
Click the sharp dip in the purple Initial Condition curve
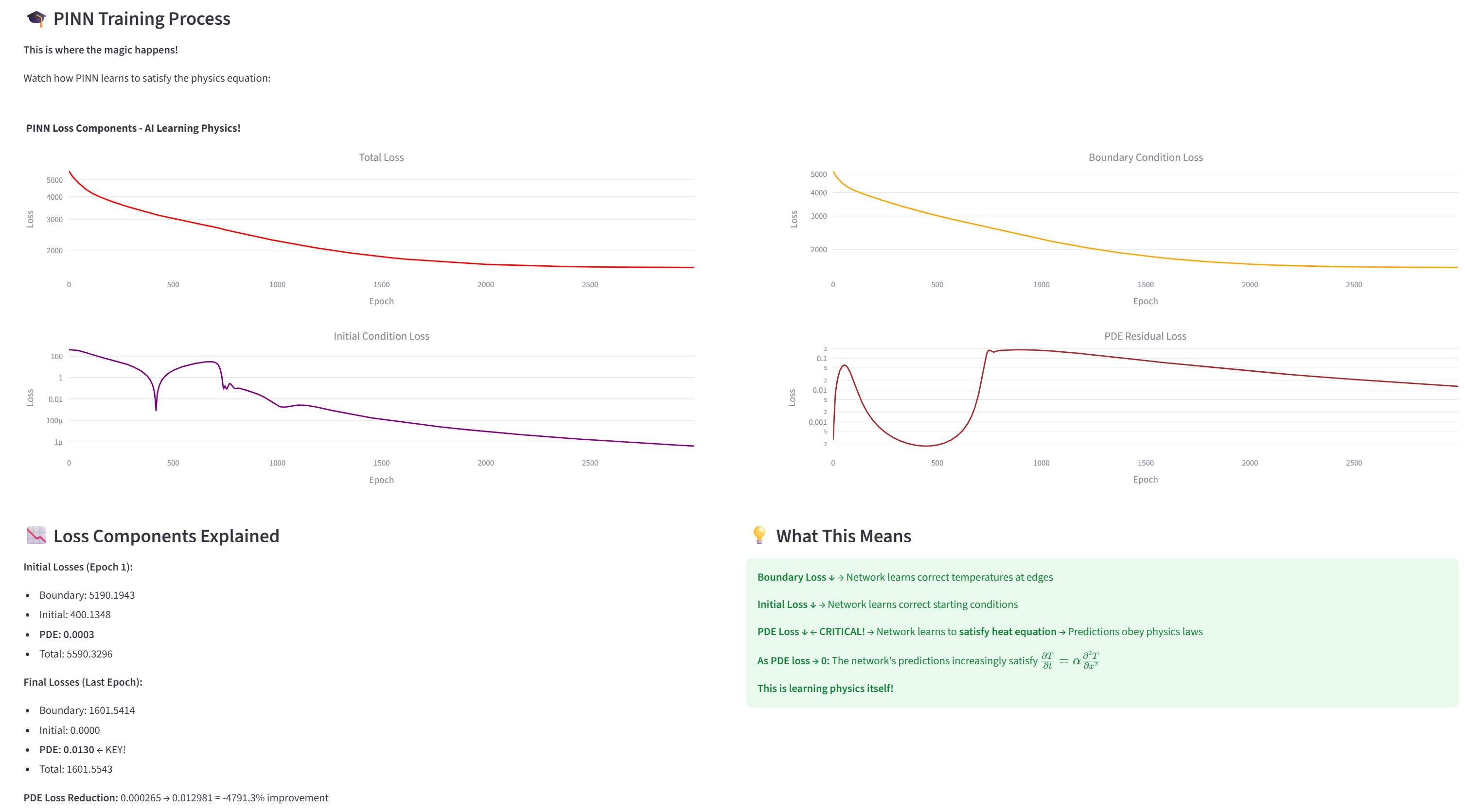(156, 408)
